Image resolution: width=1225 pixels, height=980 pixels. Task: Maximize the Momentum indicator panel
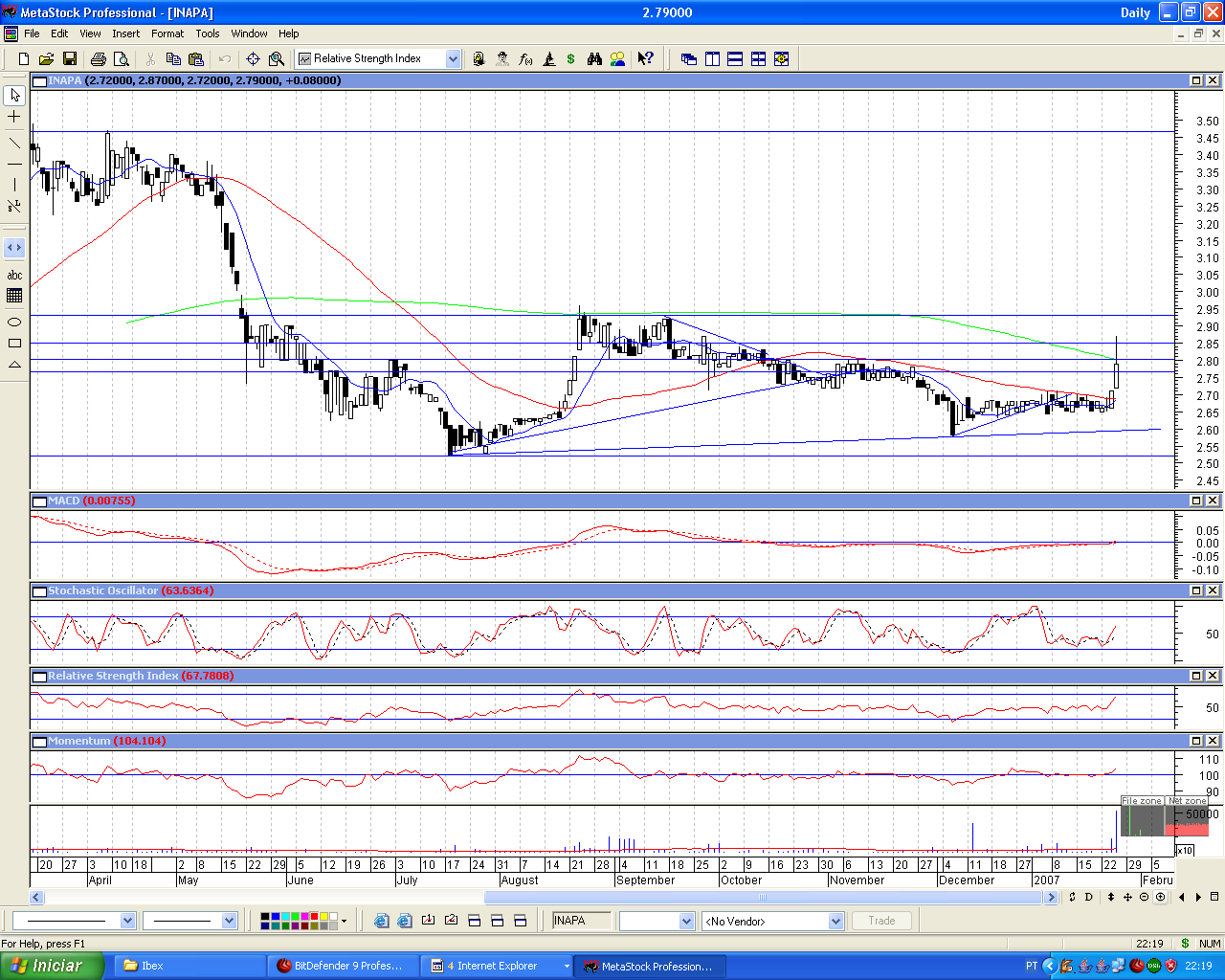[1196, 741]
